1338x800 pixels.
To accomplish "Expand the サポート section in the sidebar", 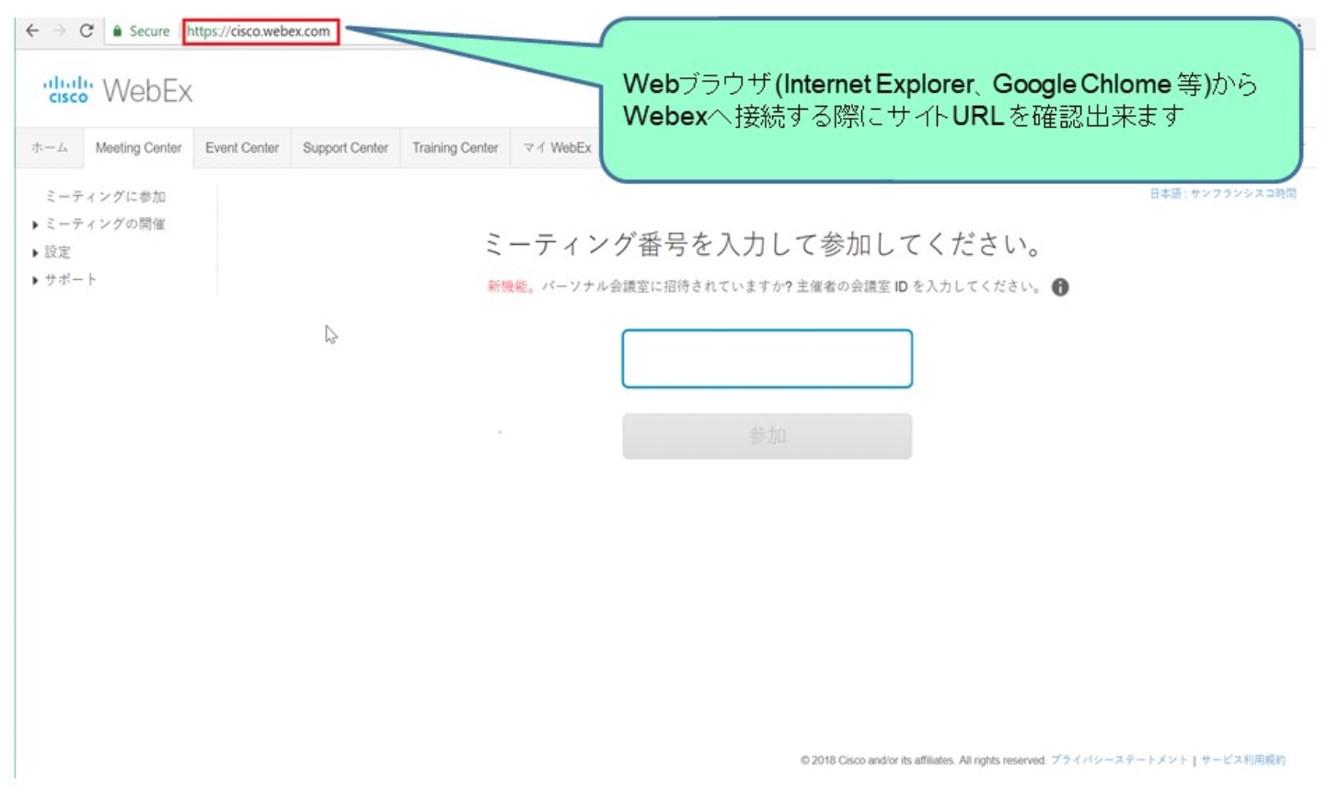I will point(70,280).
